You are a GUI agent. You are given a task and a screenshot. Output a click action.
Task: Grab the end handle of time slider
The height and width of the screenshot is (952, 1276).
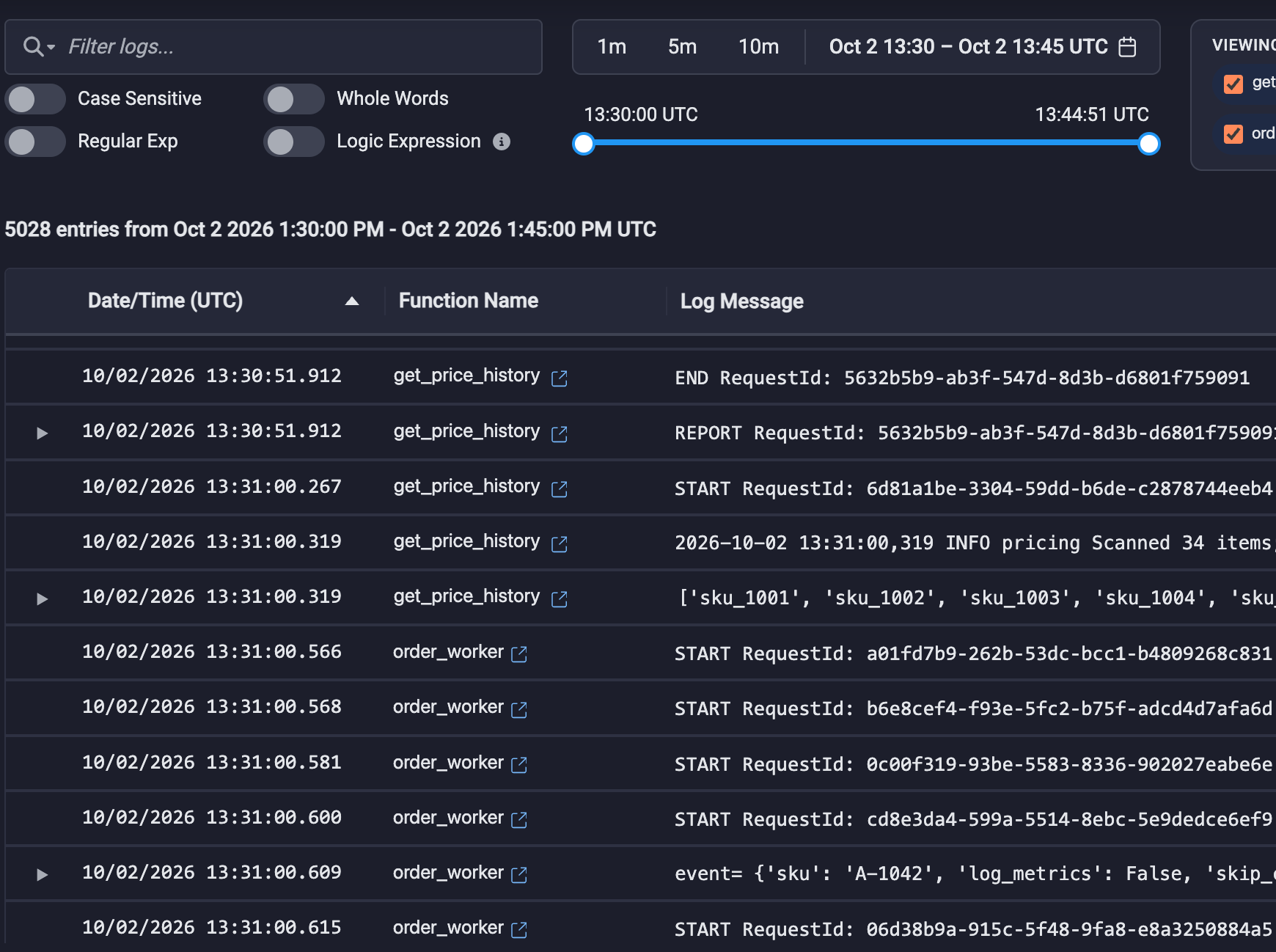click(1149, 144)
